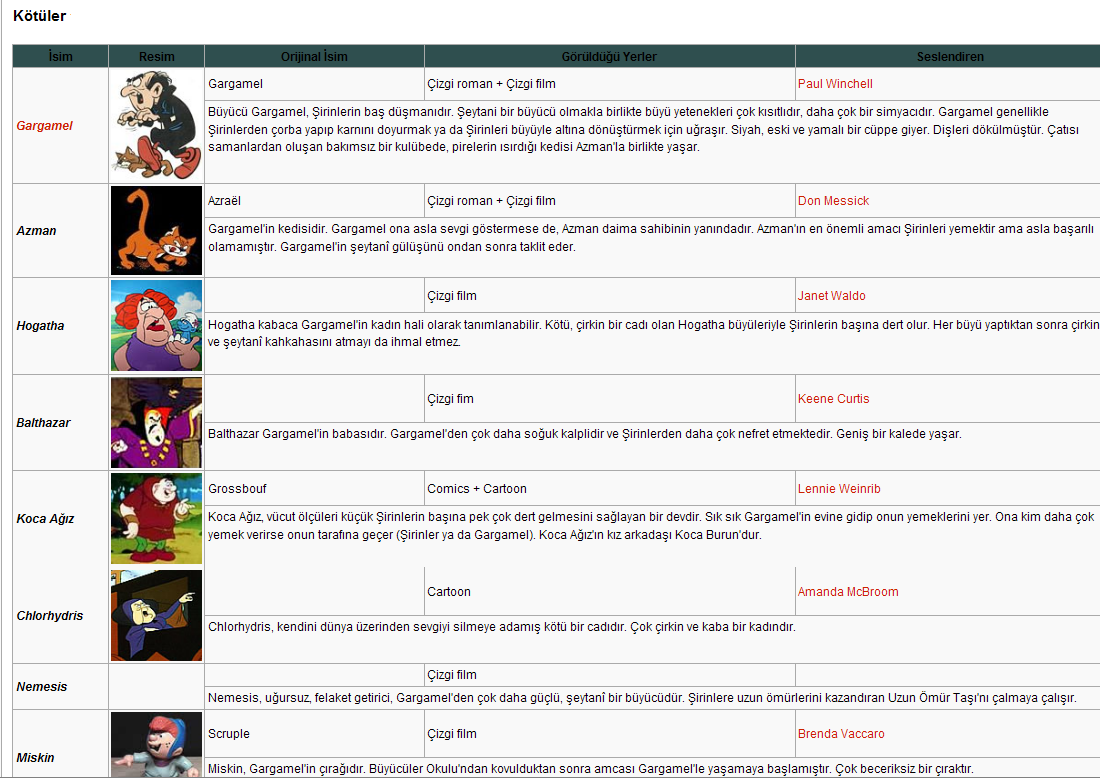This screenshot has height=778, width=1109.
Task: Click the İsim column header
Action: coord(60,57)
